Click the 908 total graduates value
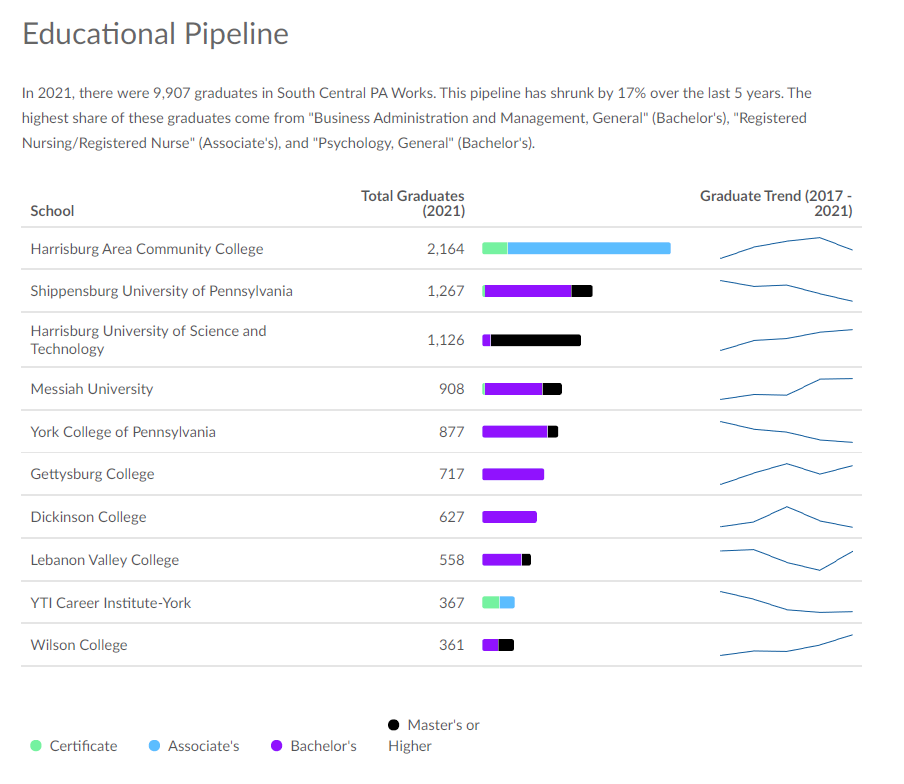 (x=451, y=389)
